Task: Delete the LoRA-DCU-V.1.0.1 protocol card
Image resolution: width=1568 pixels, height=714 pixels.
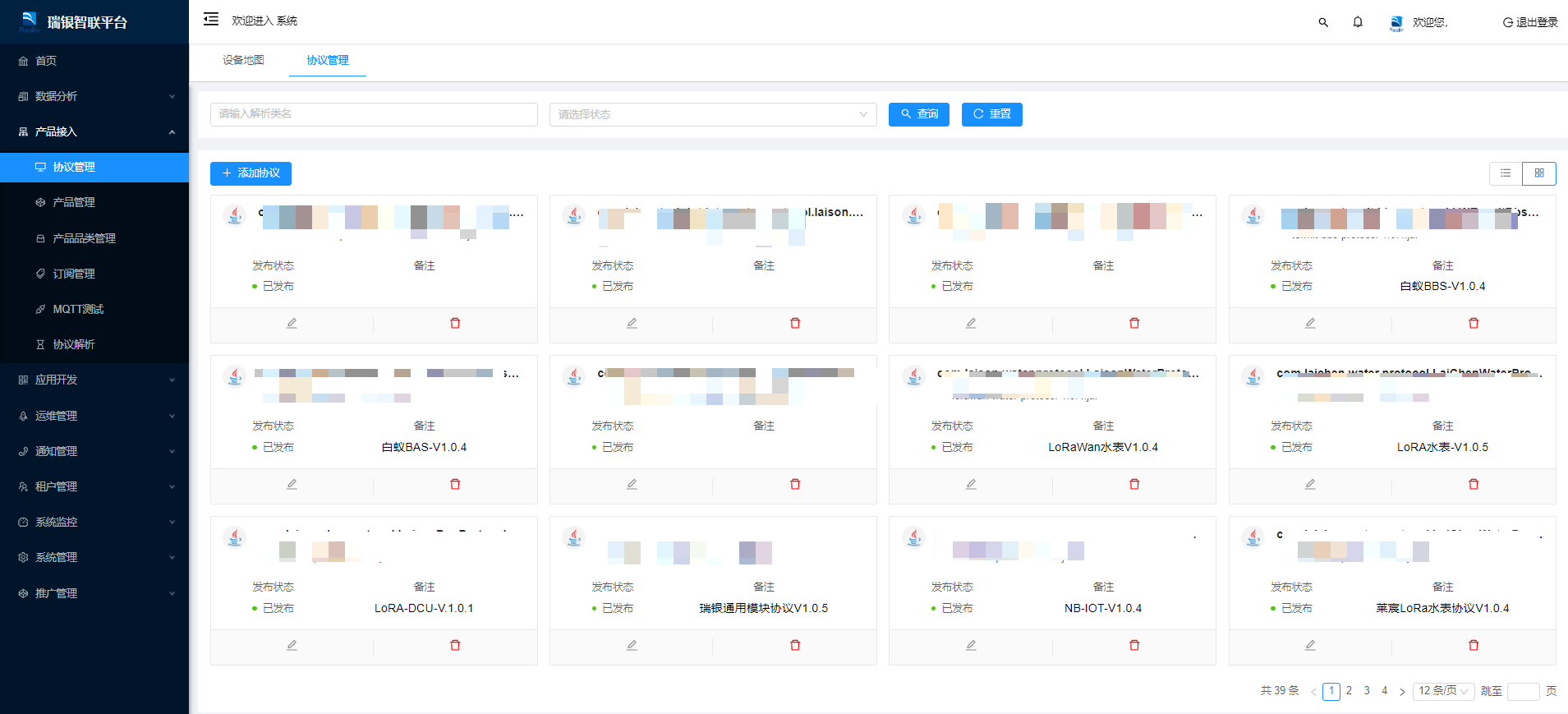Action: click(x=455, y=646)
